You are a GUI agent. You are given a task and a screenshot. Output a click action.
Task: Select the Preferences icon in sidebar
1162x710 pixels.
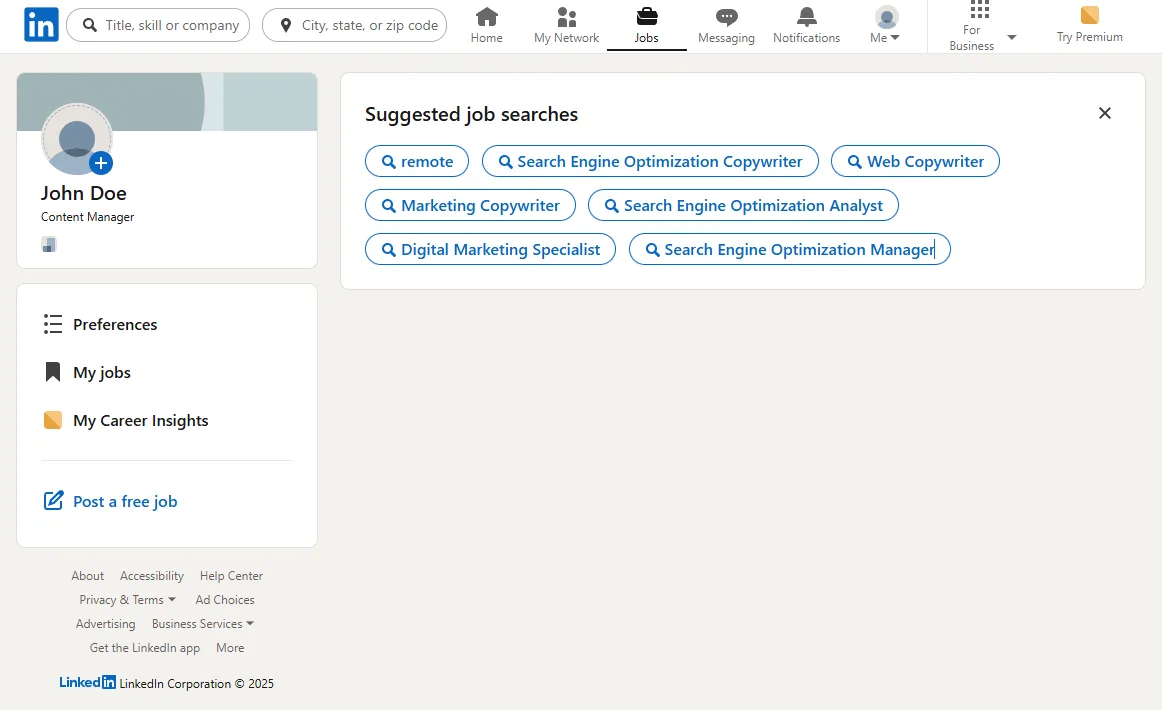[x=52, y=324]
